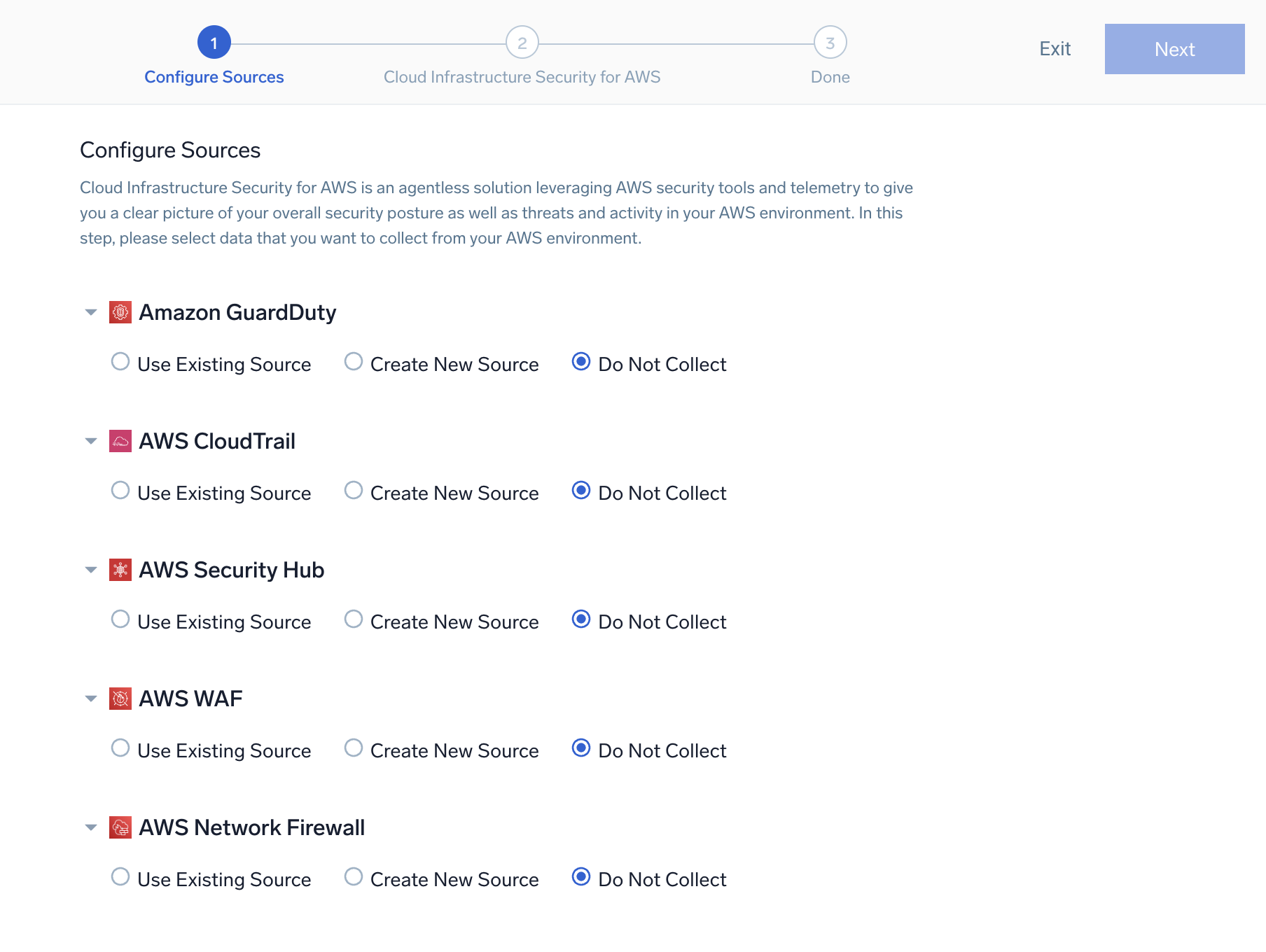Collapse the AWS CloudTrail section
1266x952 pixels.
(91, 441)
